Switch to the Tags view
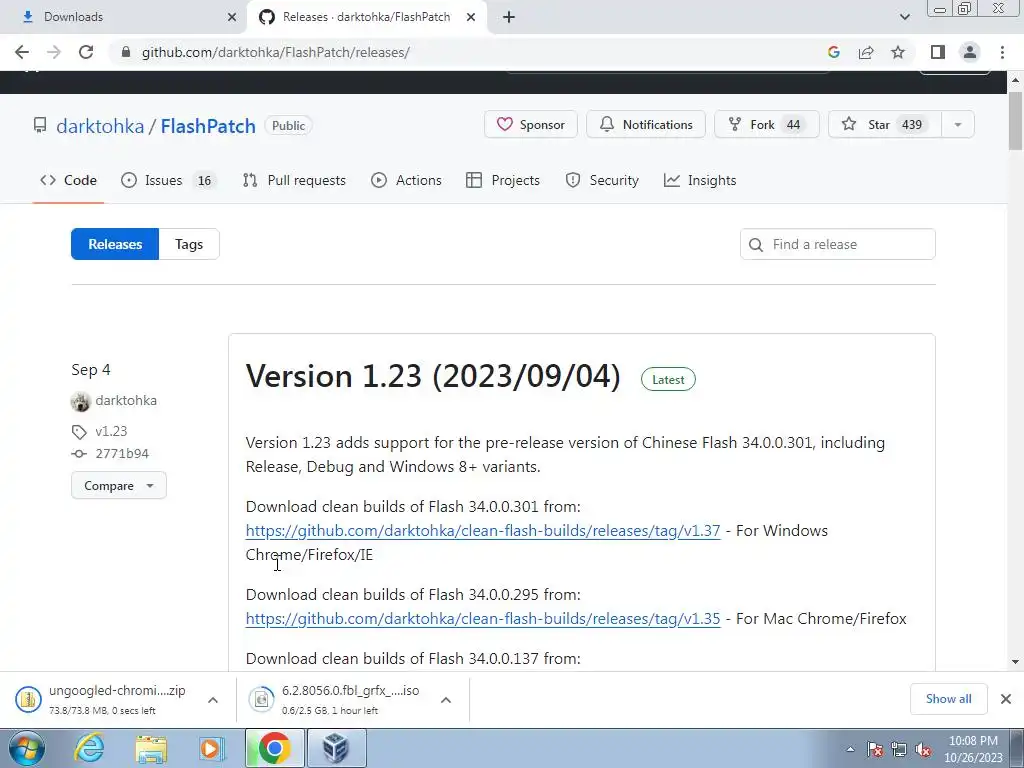The image size is (1024, 768). [189, 244]
